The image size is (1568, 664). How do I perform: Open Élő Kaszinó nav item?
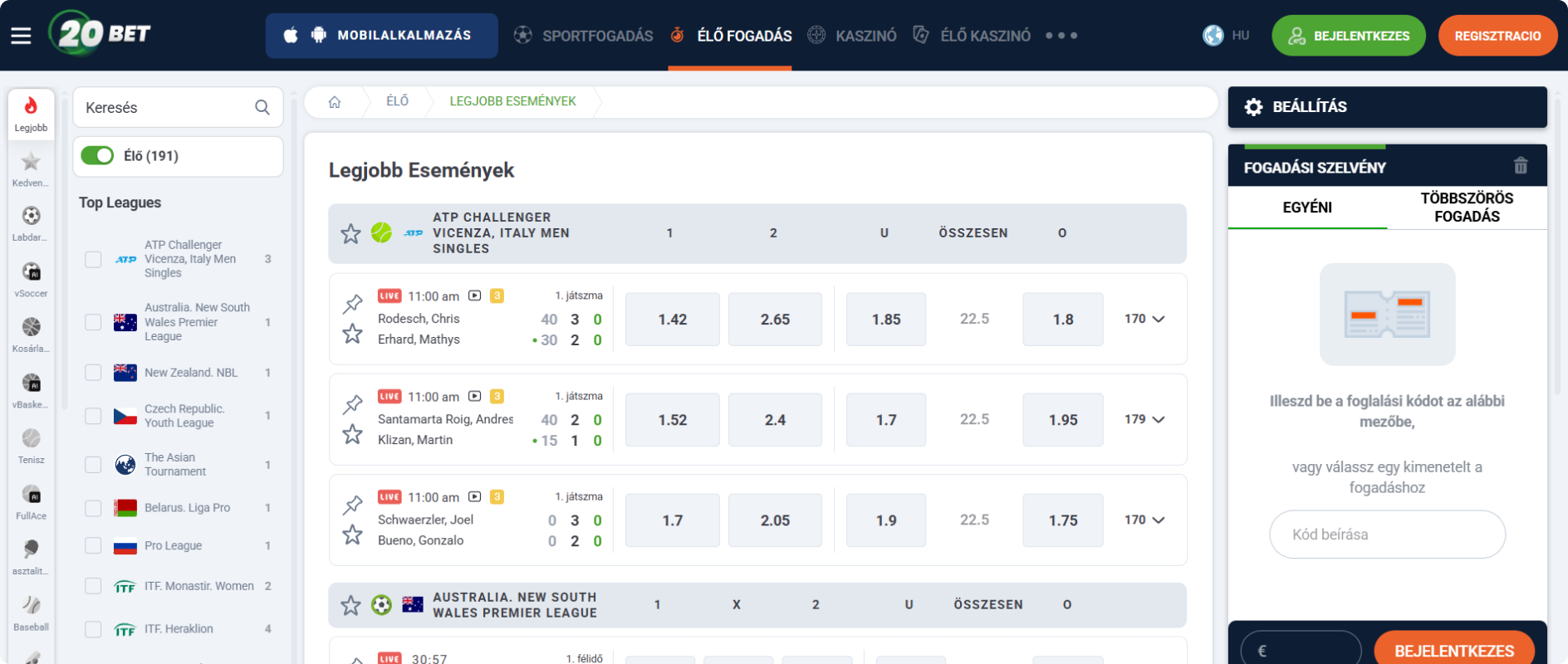[x=972, y=36]
